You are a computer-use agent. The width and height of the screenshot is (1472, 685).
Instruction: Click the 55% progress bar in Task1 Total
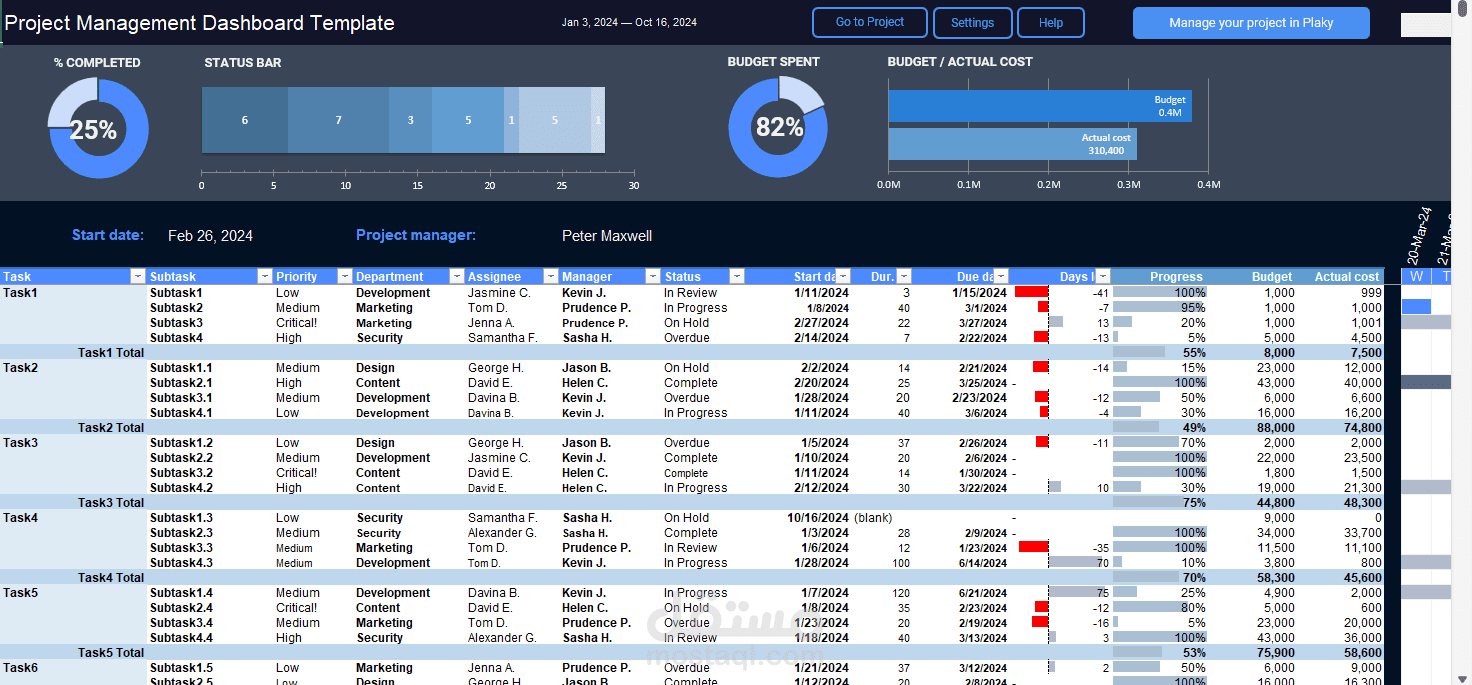click(x=1139, y=353)
